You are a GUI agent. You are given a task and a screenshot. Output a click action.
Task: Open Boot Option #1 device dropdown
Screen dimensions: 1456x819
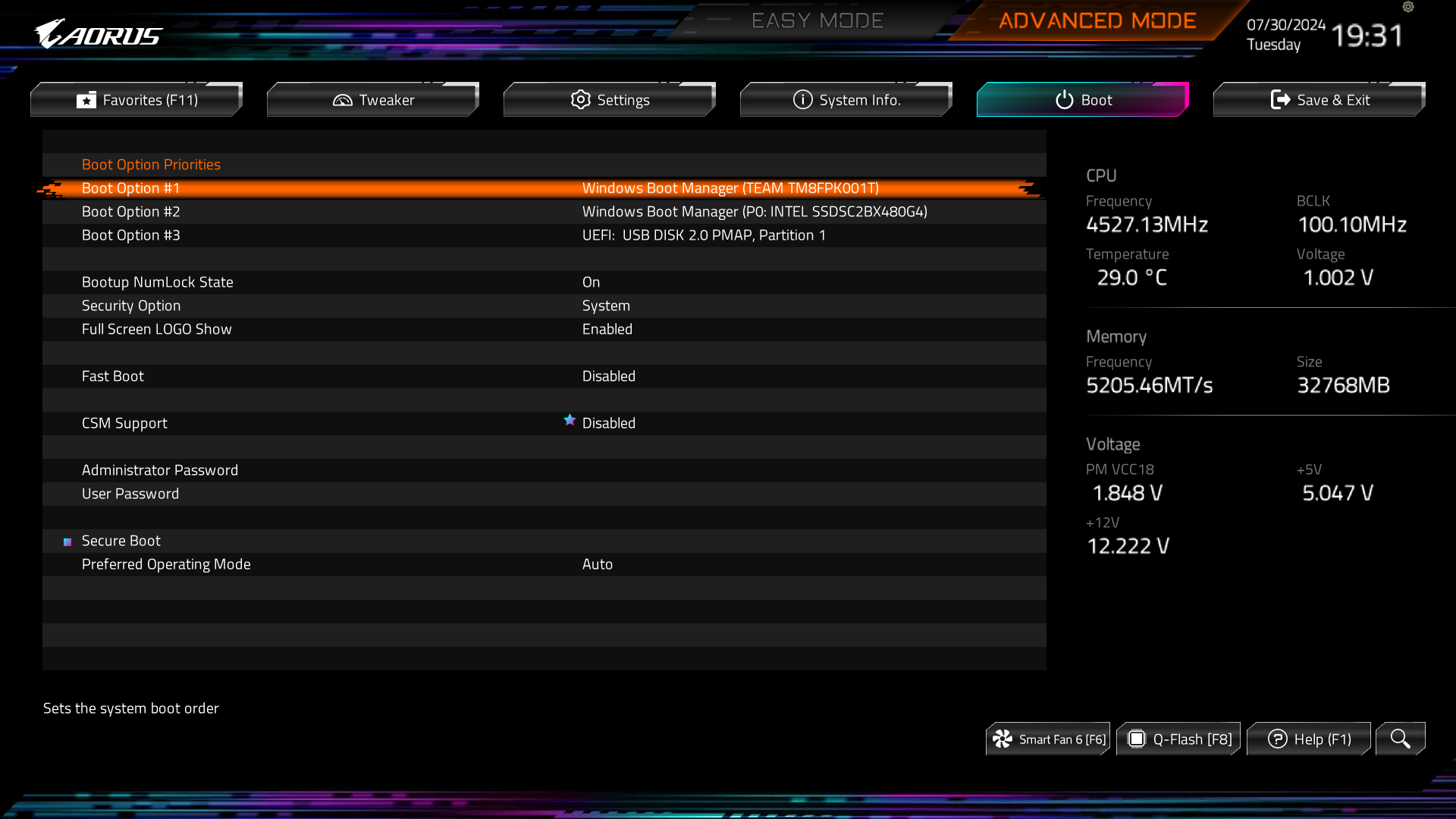(730, 188)
